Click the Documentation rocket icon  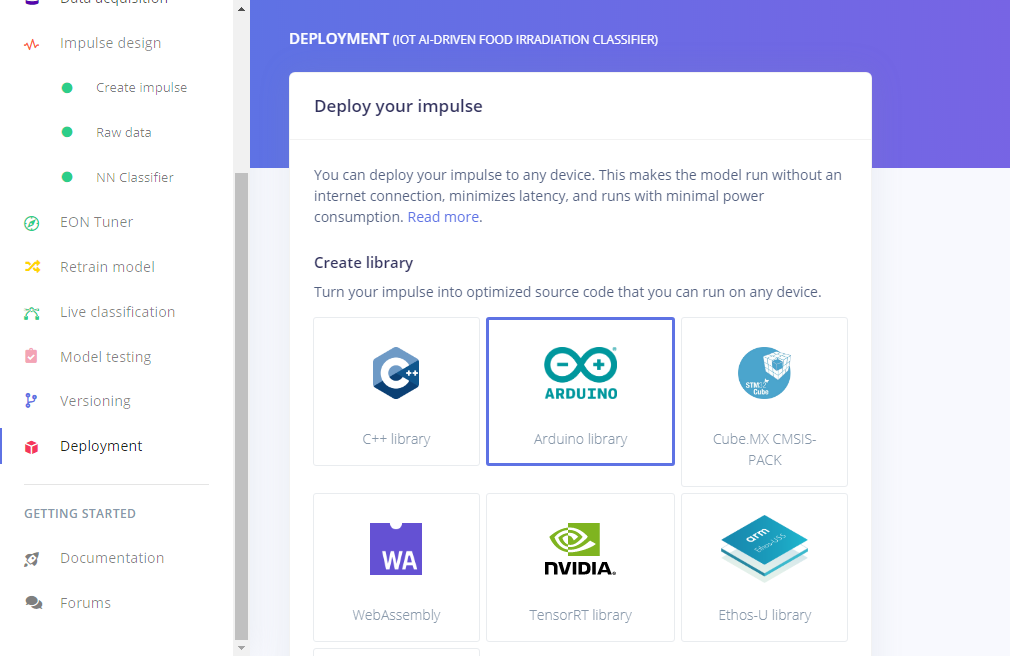point(33,559)
